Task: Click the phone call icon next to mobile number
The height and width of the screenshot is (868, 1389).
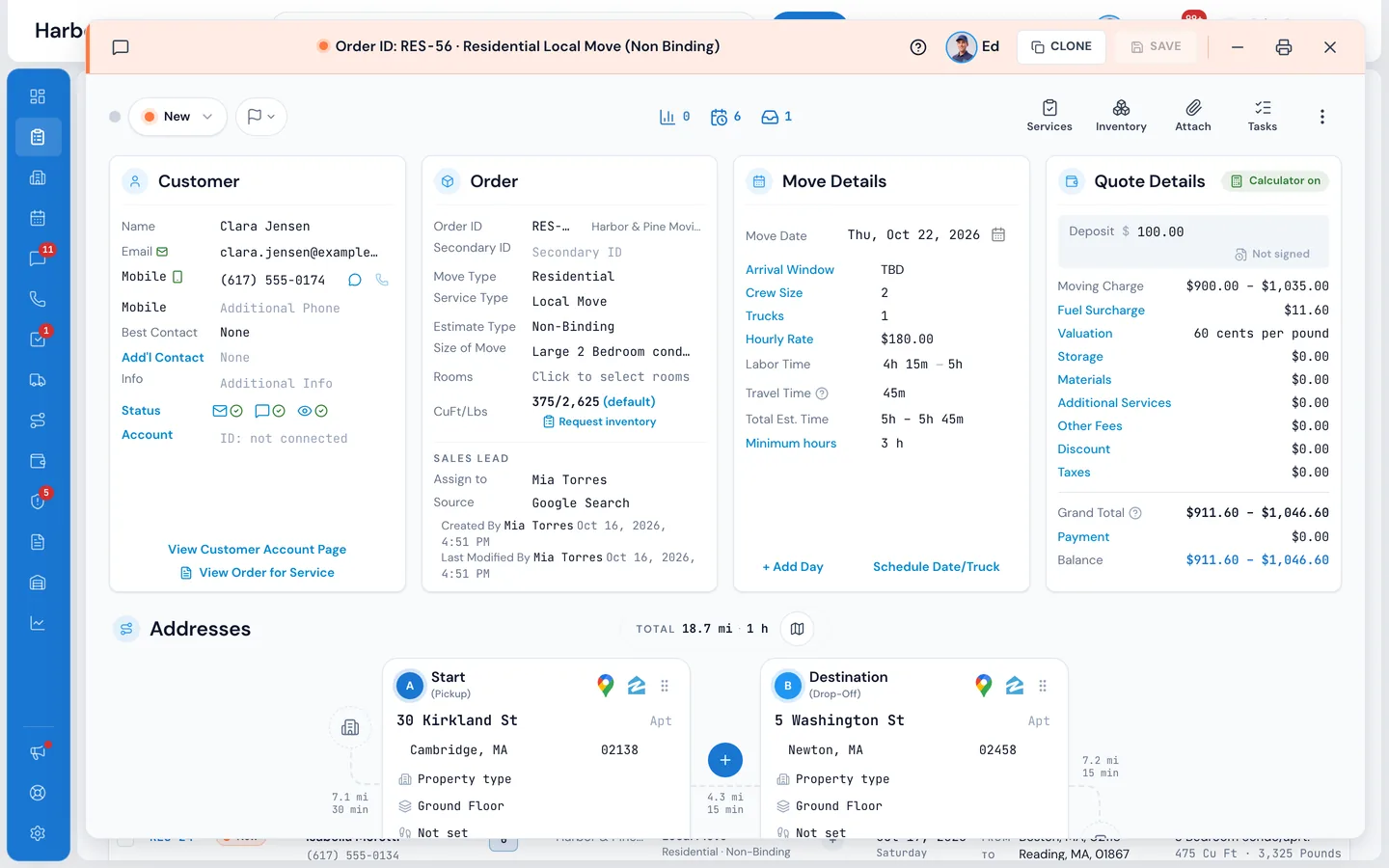Action: click(x=382, y=280)
